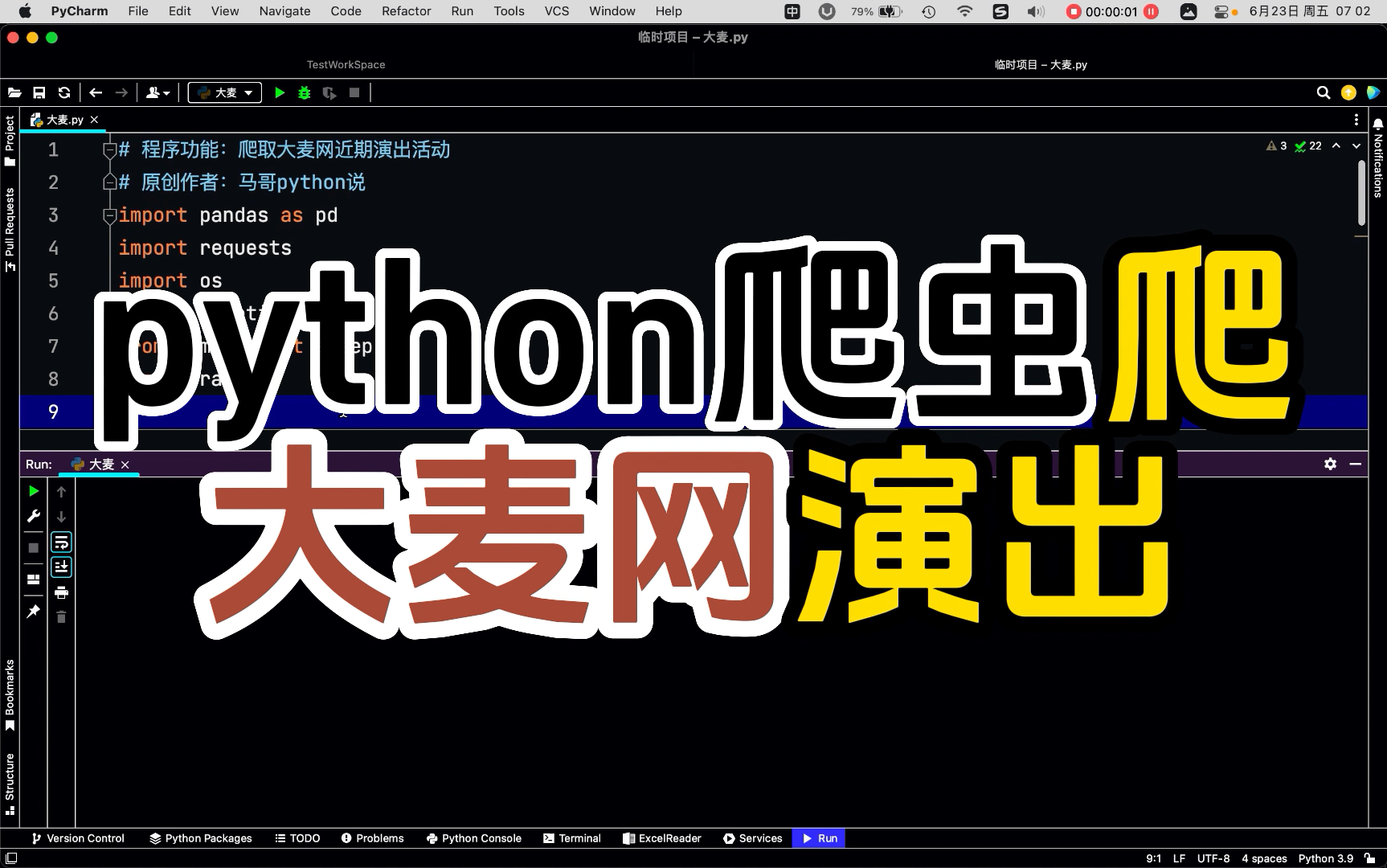Select the 大麦.py editor tab
The height and width of the screenshot is (868, 1387).
[x=64, y=120]
